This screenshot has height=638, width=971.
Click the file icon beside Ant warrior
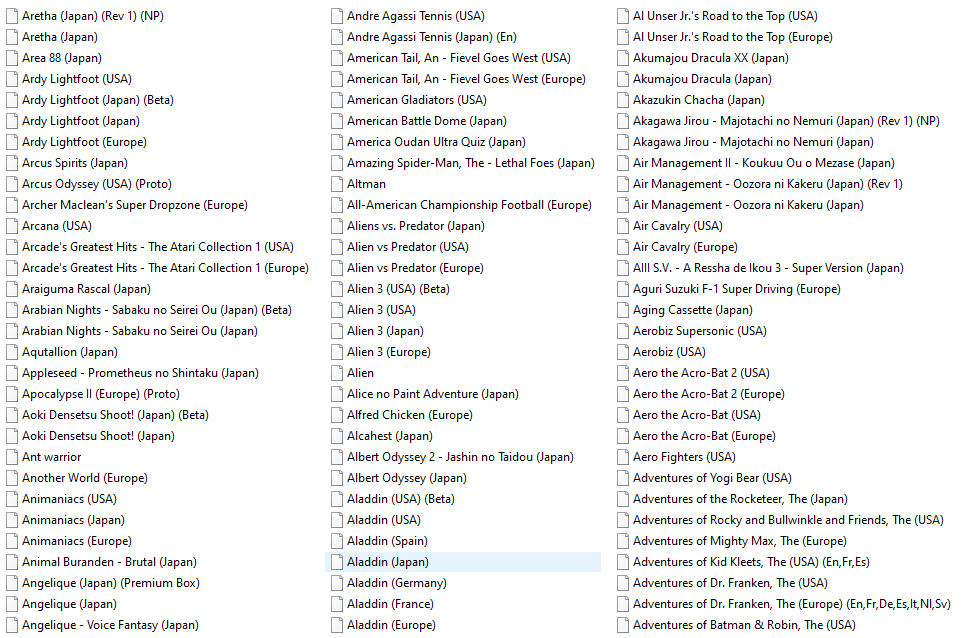[x=12, y=457]
